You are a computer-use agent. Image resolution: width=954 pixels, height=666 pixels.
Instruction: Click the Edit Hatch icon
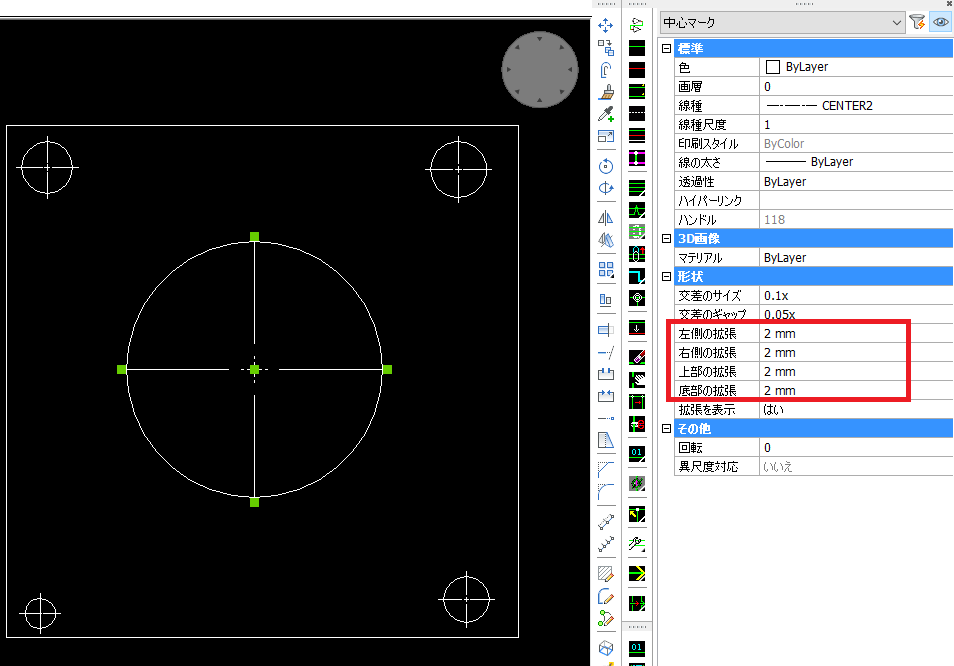pyautogui.click(x=605, y=573)
